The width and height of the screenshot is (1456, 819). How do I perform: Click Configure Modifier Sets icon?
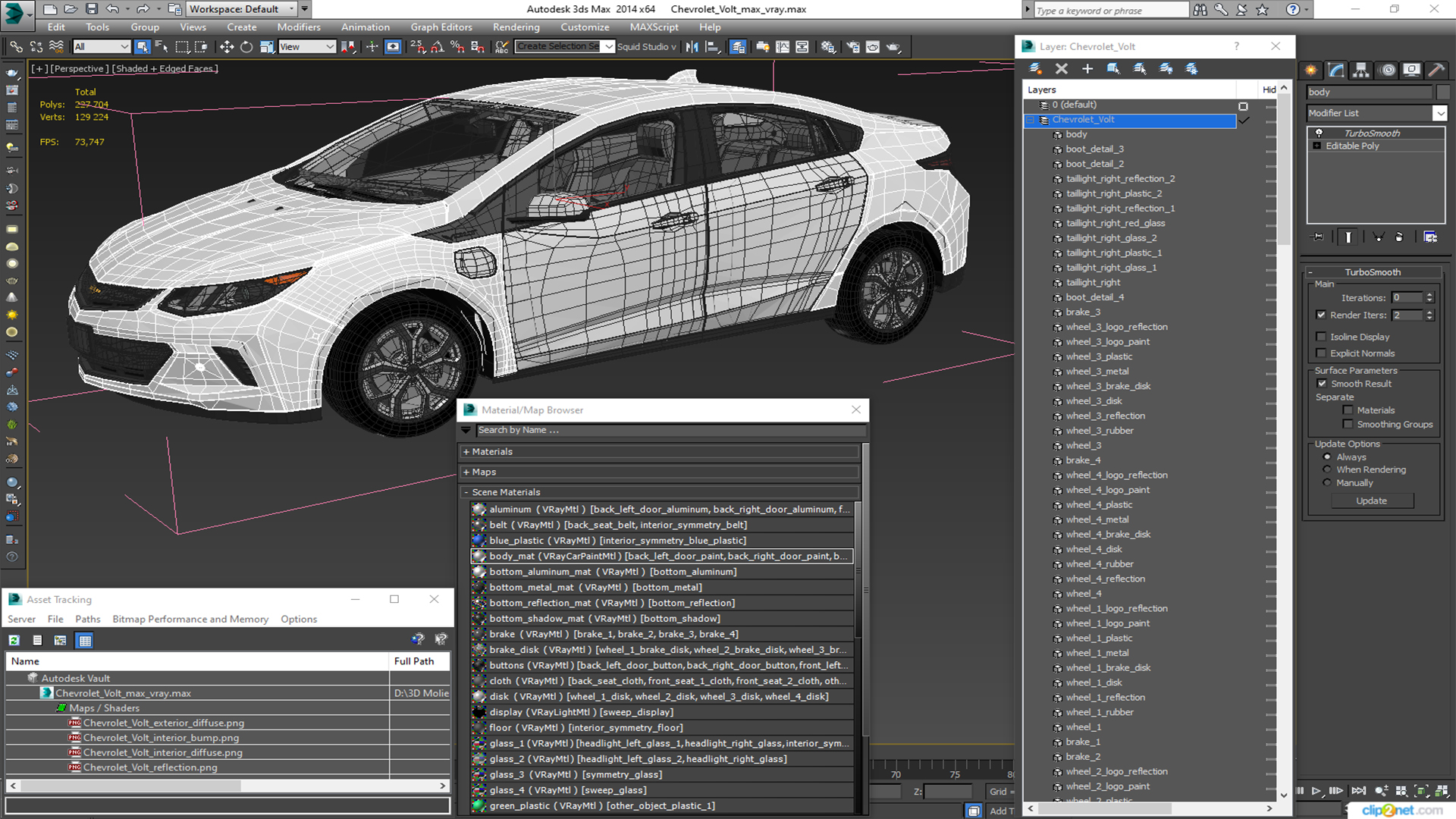(x=1430, y=237)
